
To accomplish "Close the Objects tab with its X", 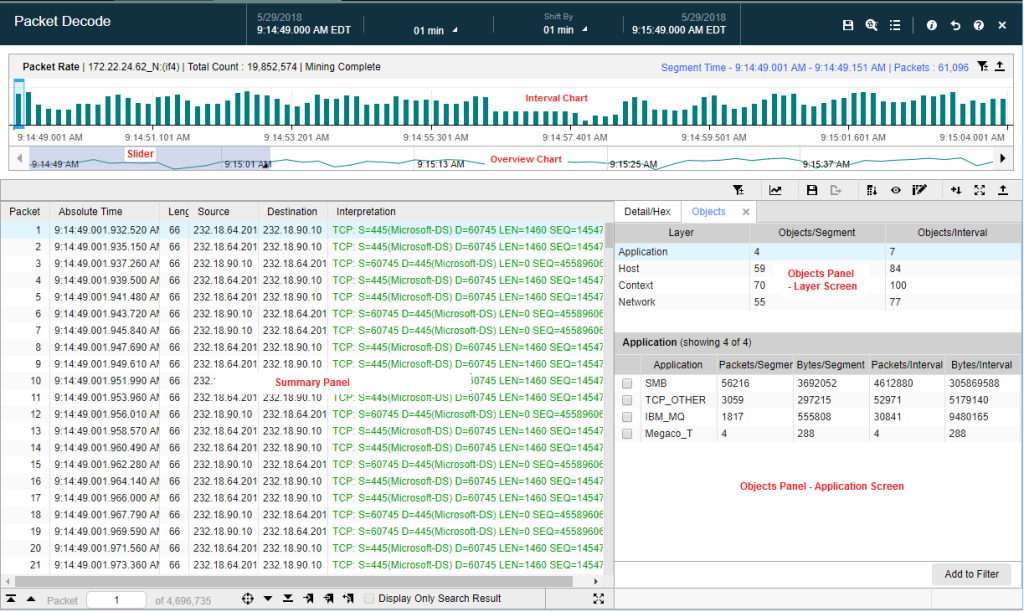I will click(746, 212).
